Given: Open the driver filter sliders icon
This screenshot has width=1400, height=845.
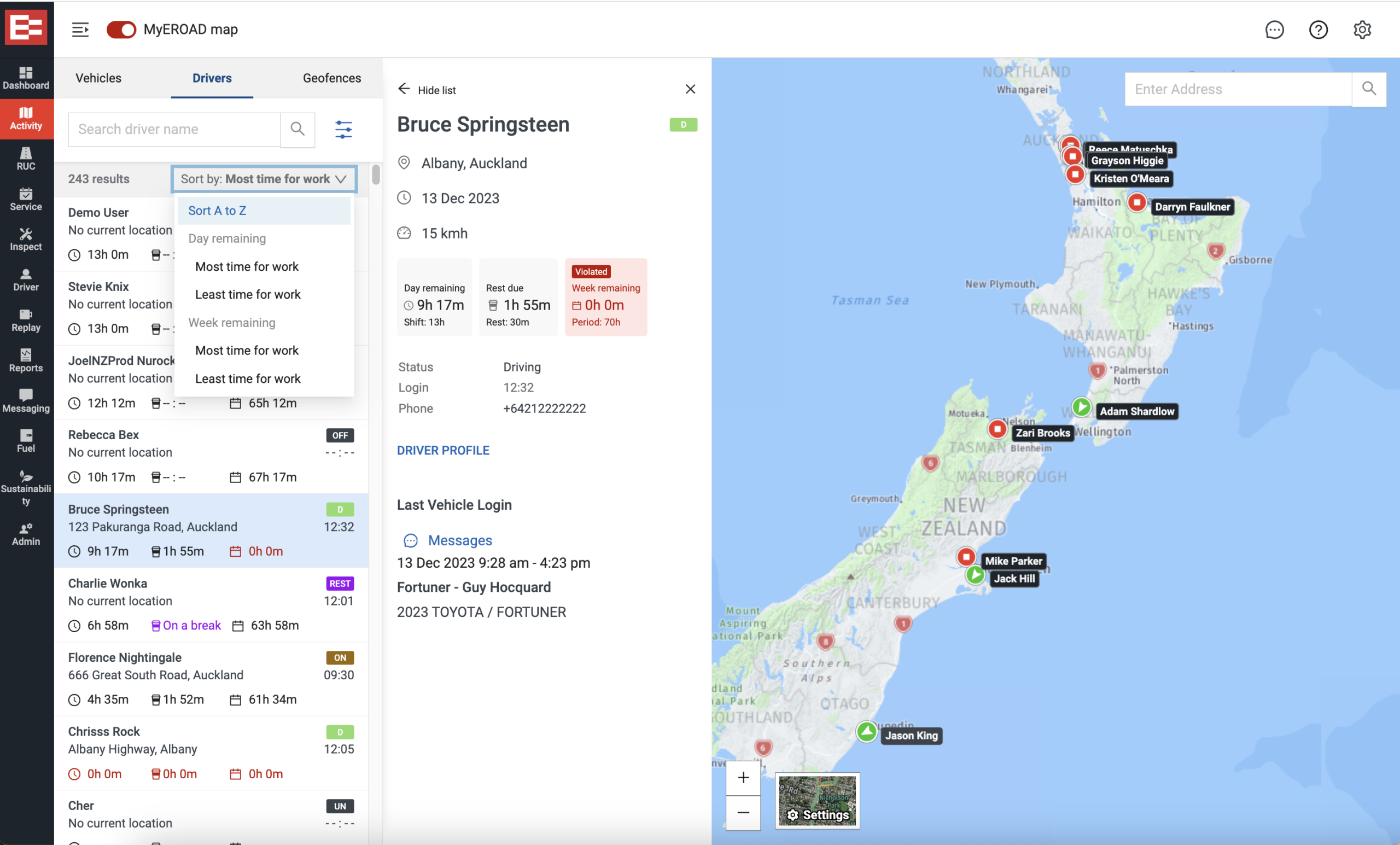Looking at the screenshot, I should (x=343, y=130).
